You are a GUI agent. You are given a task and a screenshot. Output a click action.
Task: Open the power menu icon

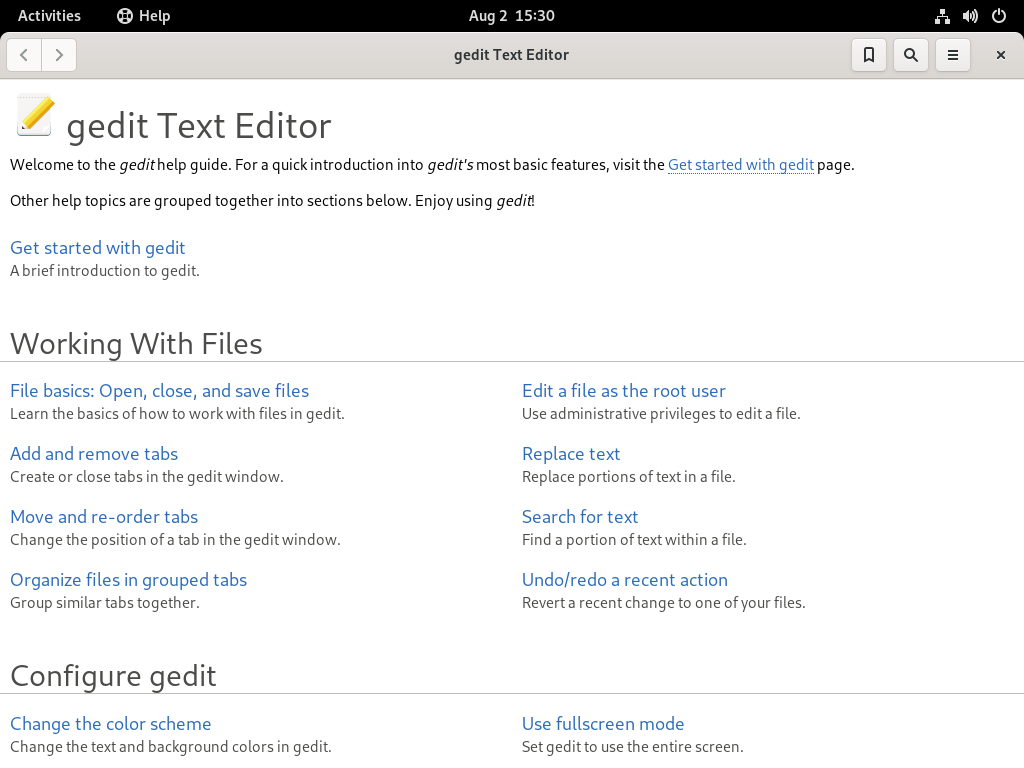[x=999, y=16]
